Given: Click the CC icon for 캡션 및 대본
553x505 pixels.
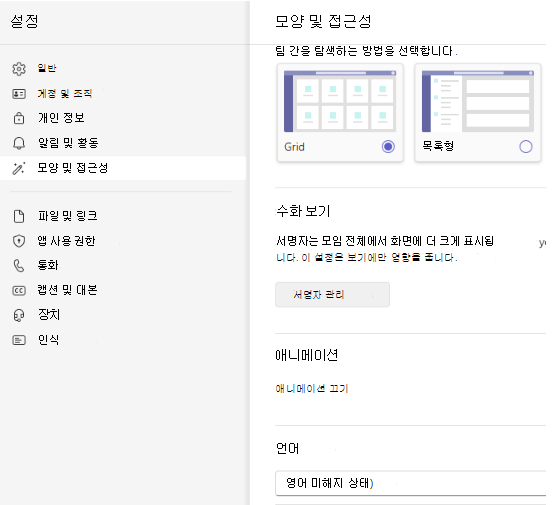Looking at the screenshot, I should 19,291.
